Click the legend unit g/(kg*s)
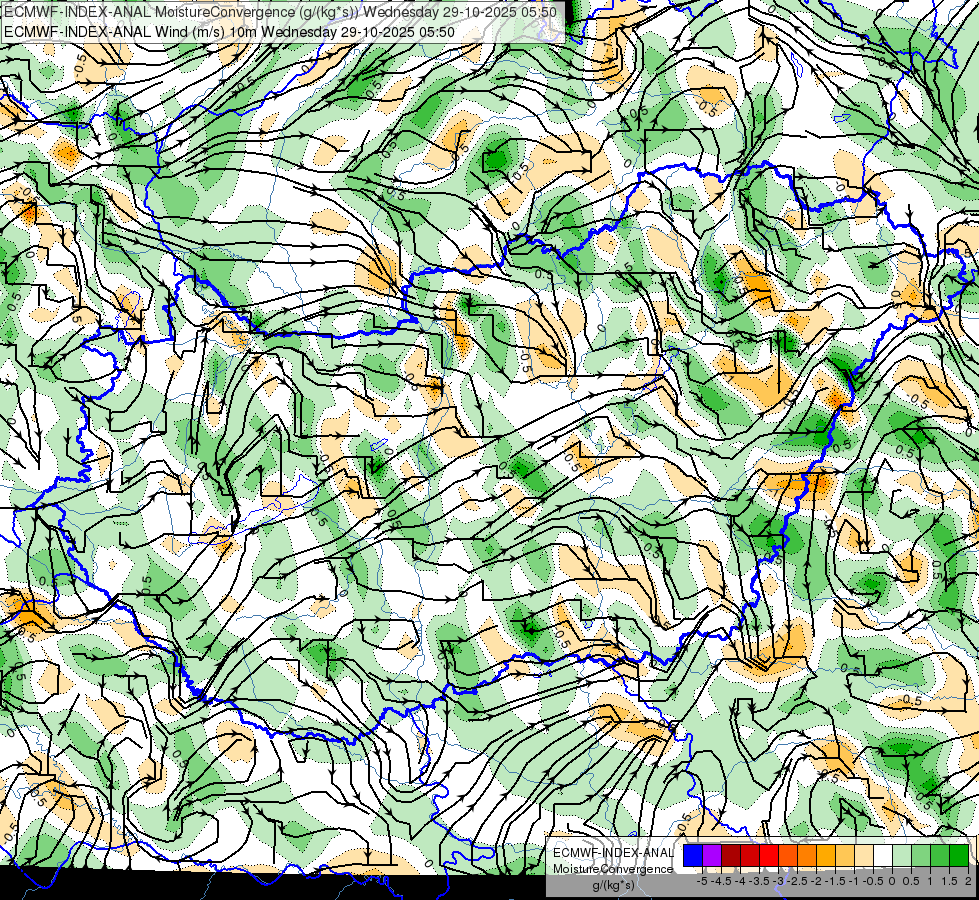The image size is (979, 900). click(x=613, y=885)
